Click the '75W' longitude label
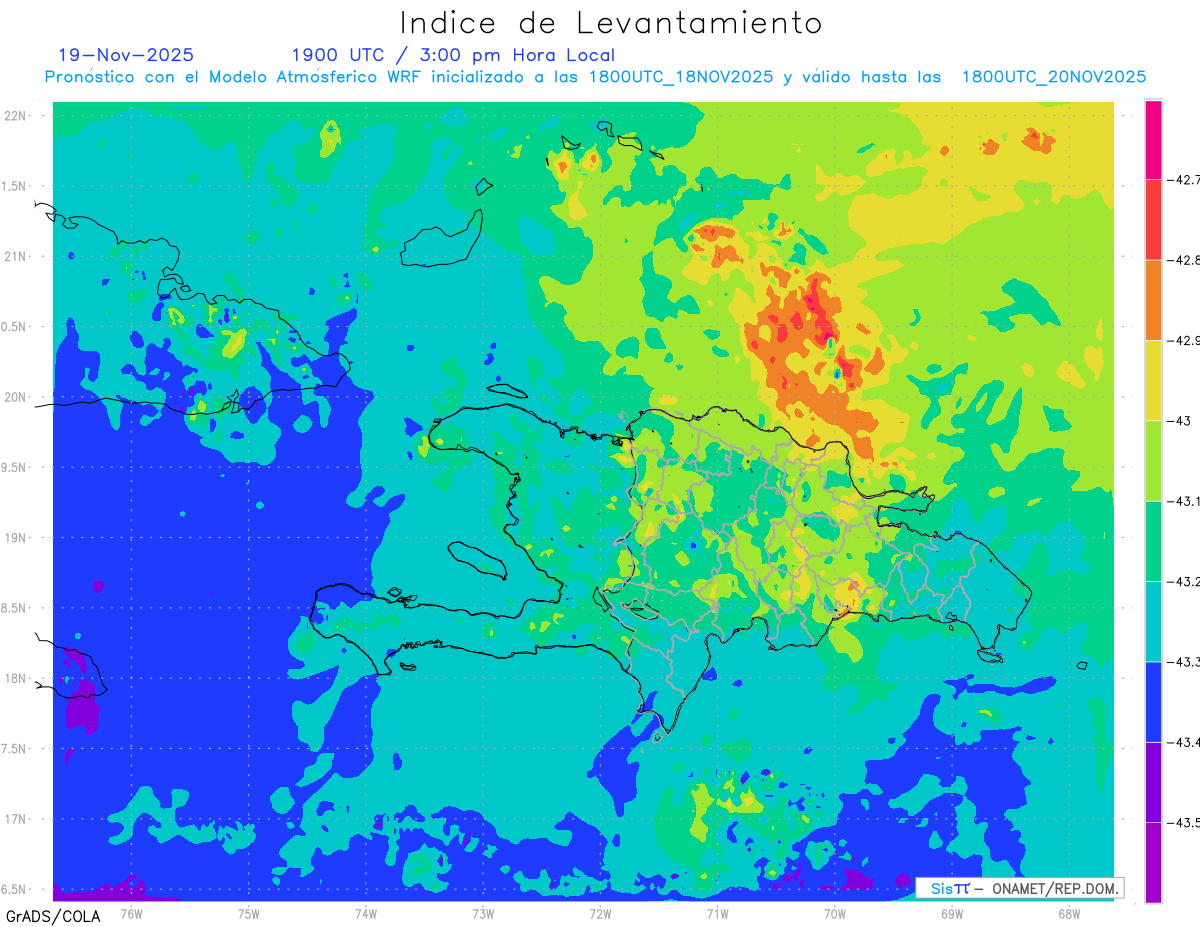The height and width of the screenshot is (927, 1200). click(x=249, y=913)
